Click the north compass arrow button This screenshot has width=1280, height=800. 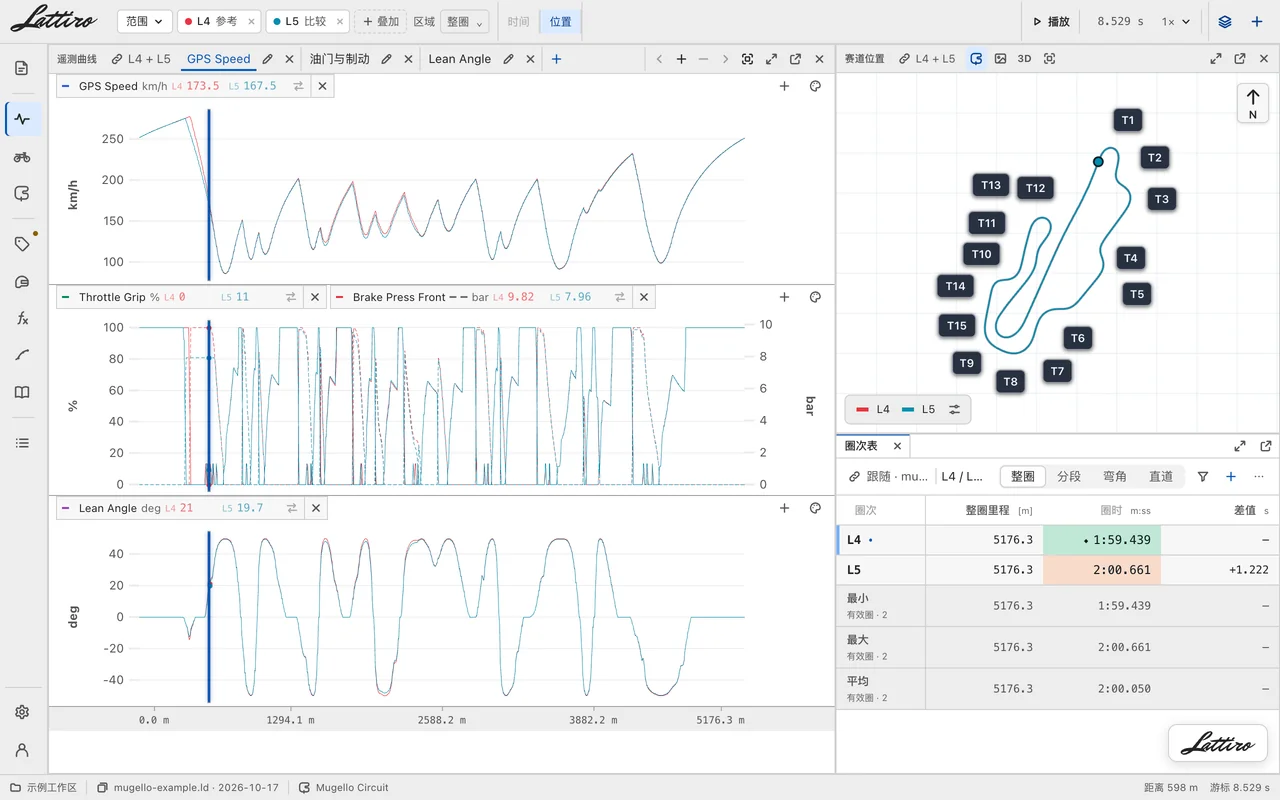(1253, 103)
